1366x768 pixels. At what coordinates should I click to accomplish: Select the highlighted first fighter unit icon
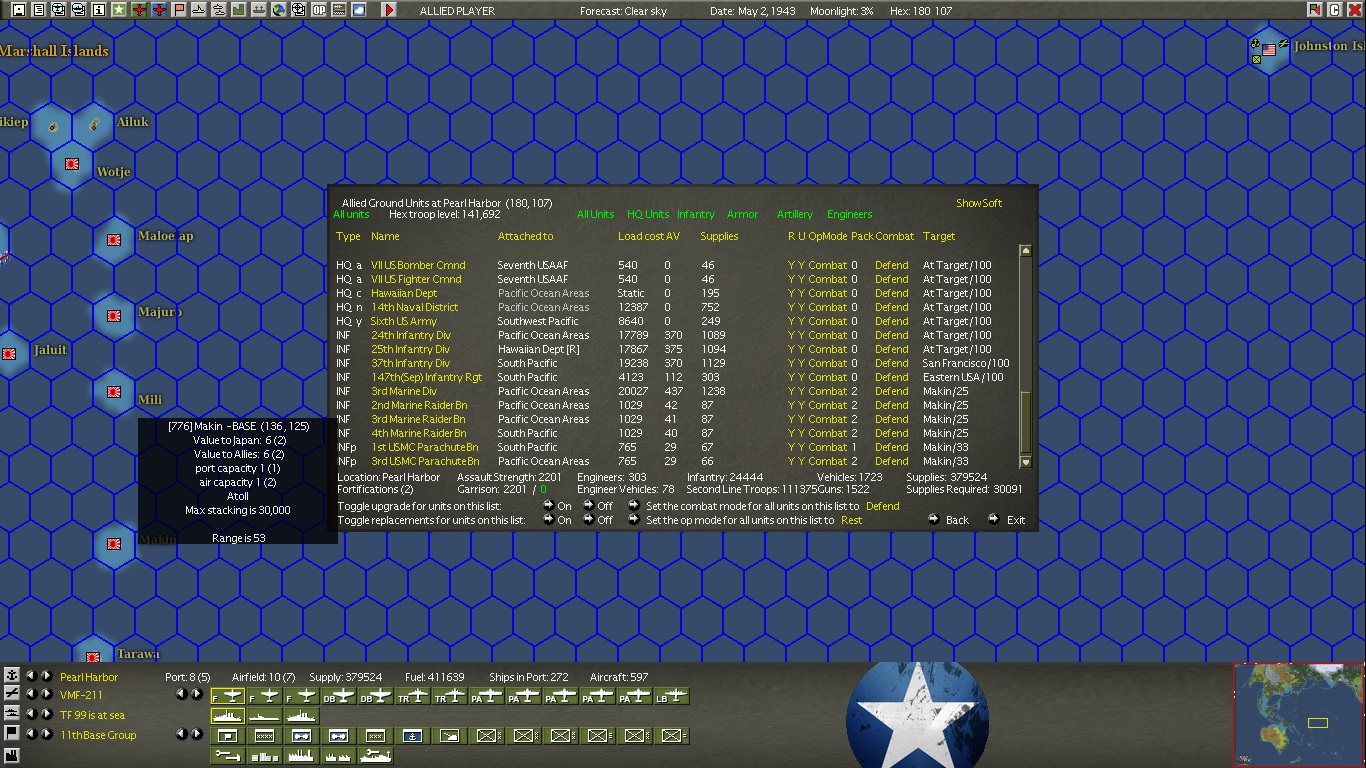coord(228,696)
